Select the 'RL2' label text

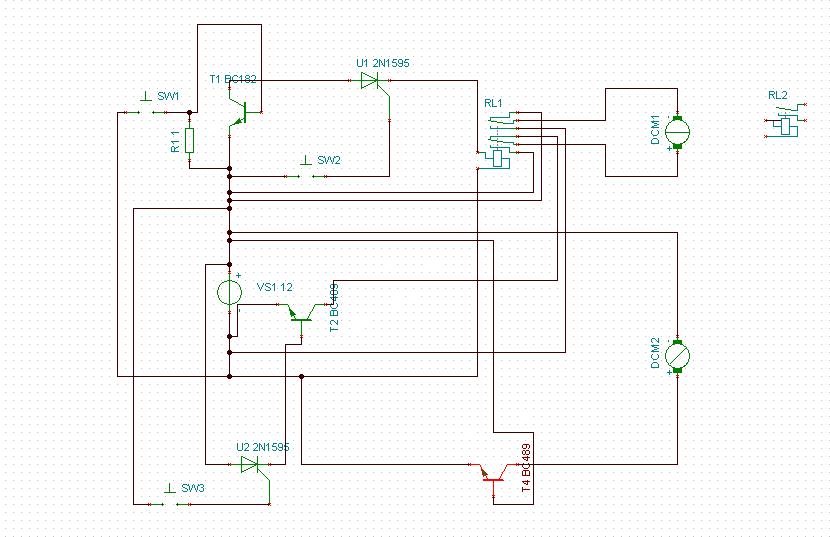pos(778,95)
